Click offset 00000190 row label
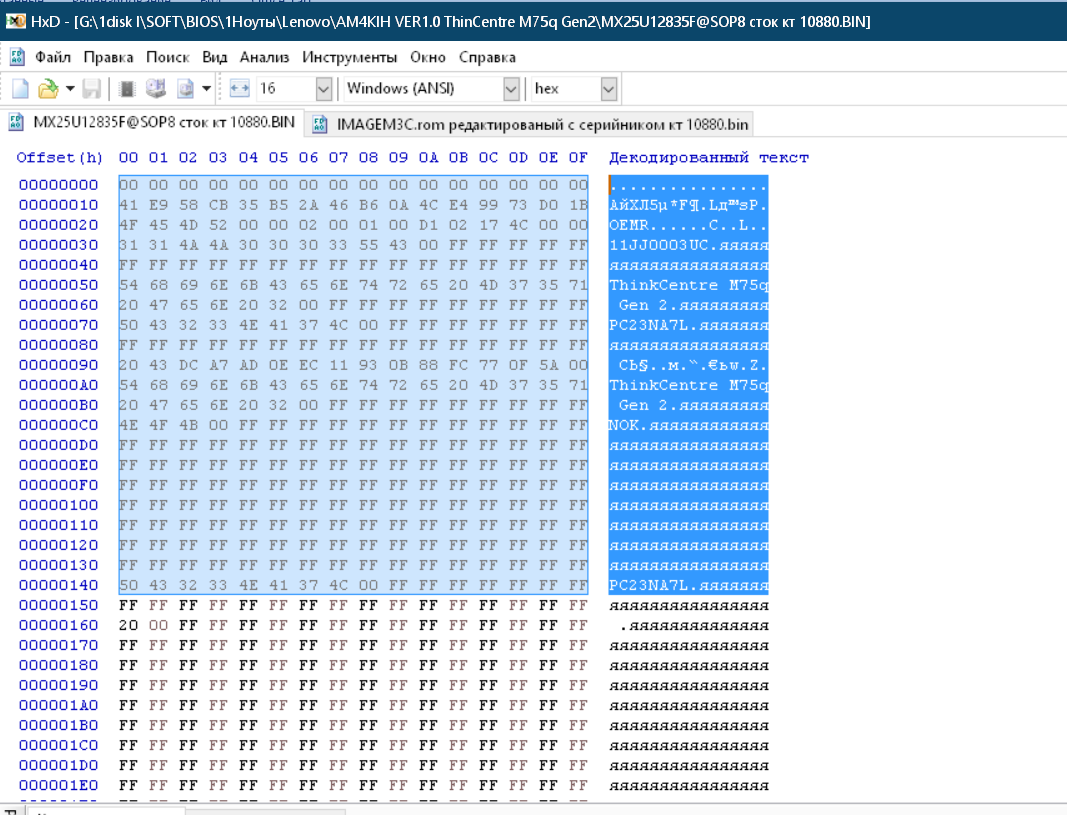1067x815 pixels. [59, 685]
